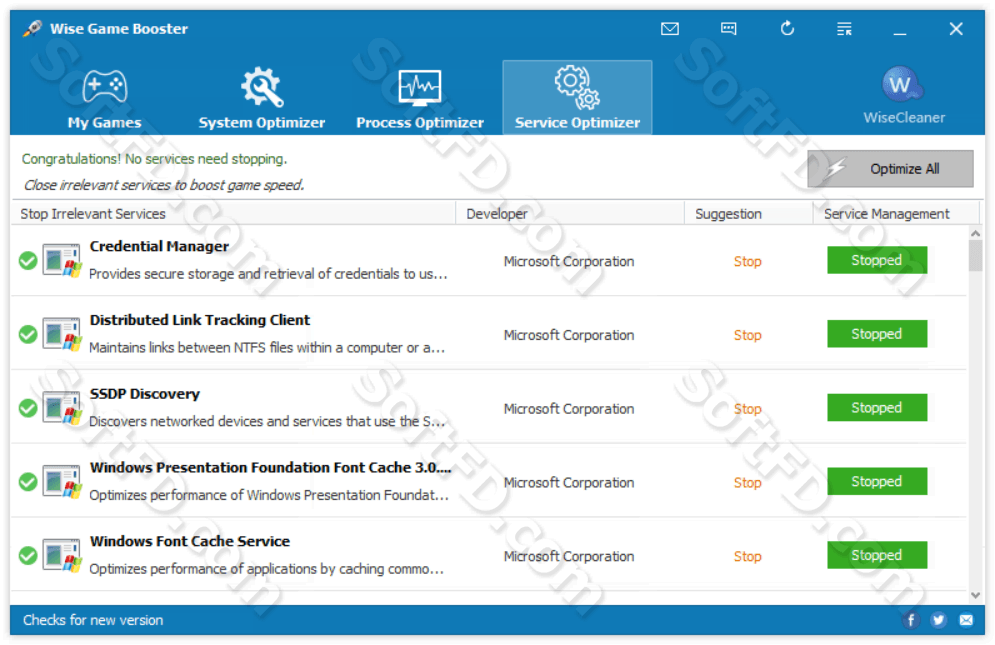This screenshot has height=645, width=995.
Task: Click green check beside Windows Font Cache Service
Action: pyautogui.click(x=28, y=555)
